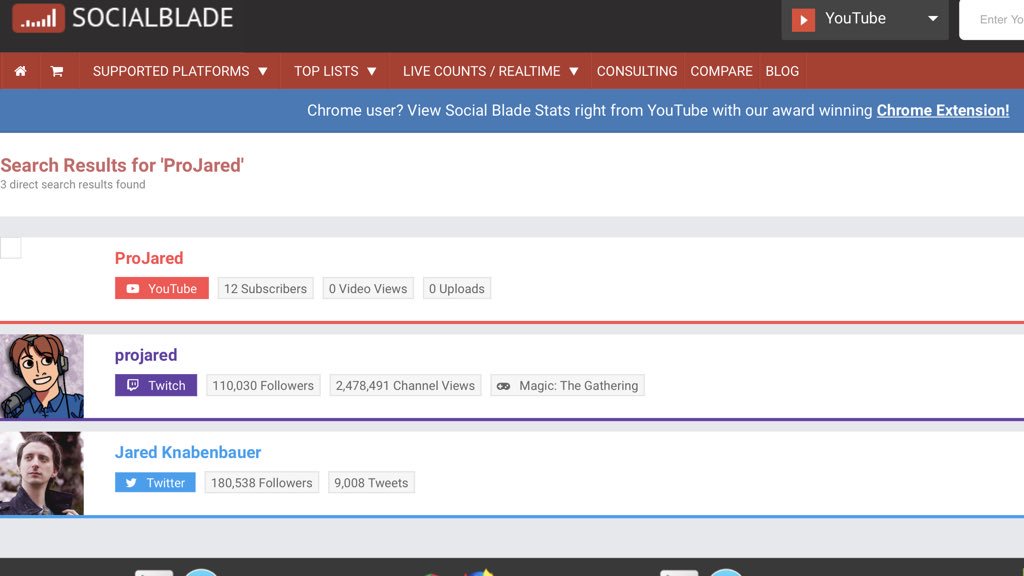Click the red YouTube platform badge
The width and height of the screenshot is (1024, 576).
coord(162,288)
